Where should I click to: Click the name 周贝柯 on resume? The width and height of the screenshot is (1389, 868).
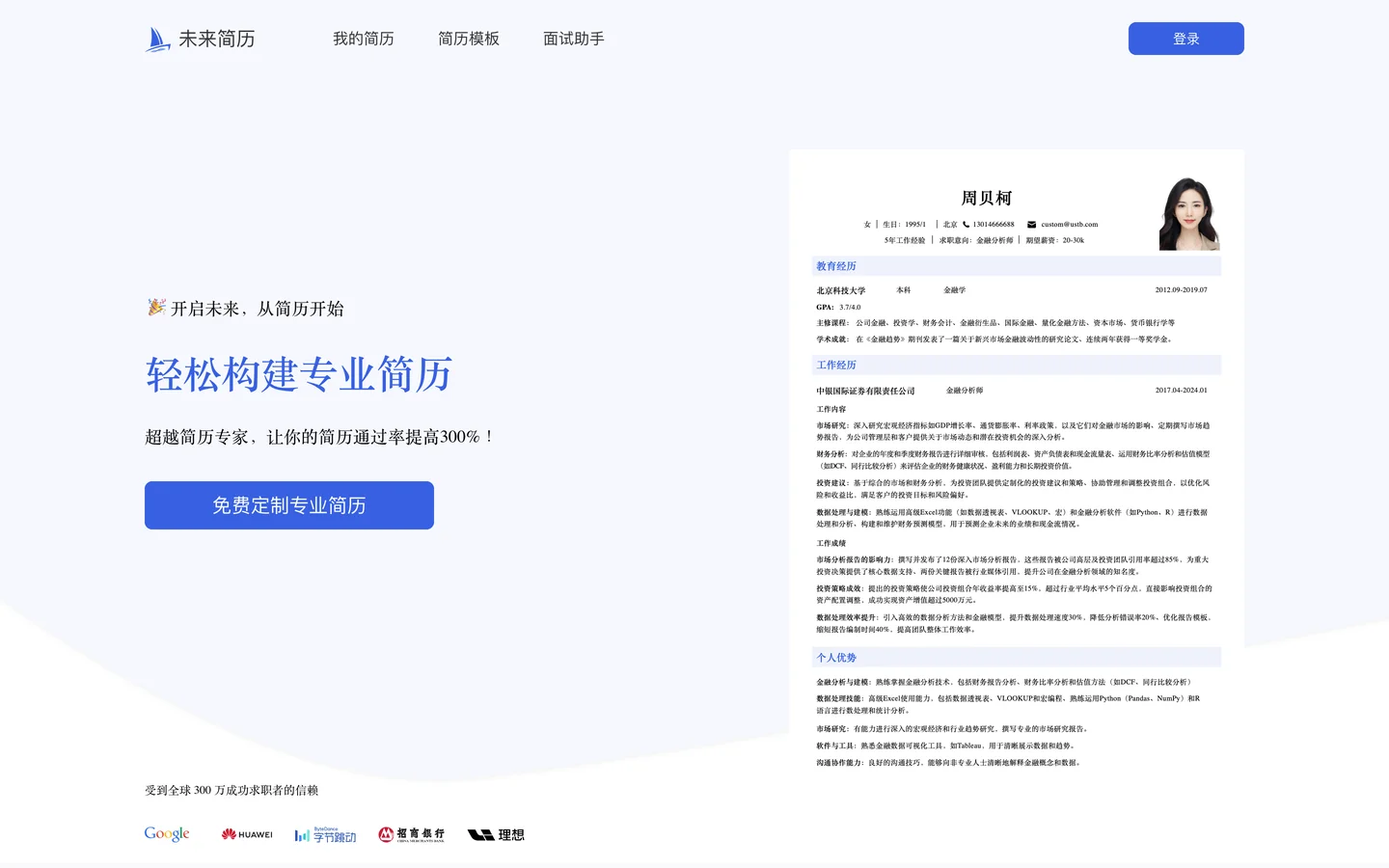(x=986, y=198)
